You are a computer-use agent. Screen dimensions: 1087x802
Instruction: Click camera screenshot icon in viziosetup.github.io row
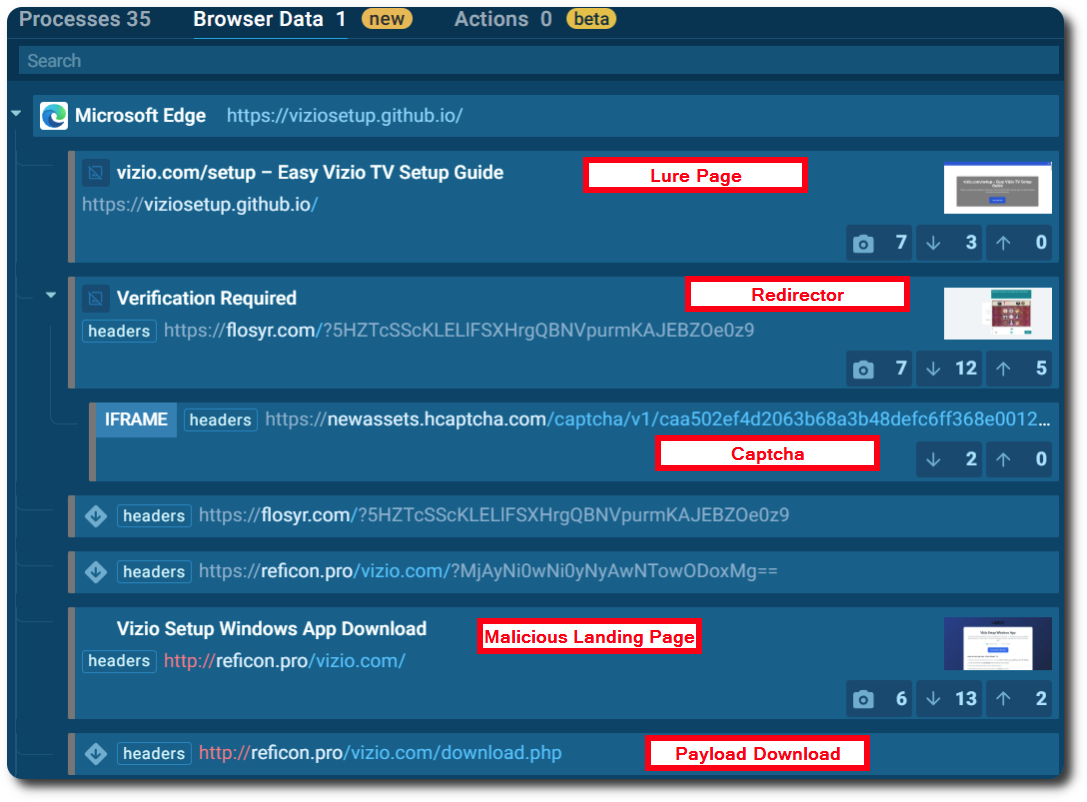pos(863,243)
